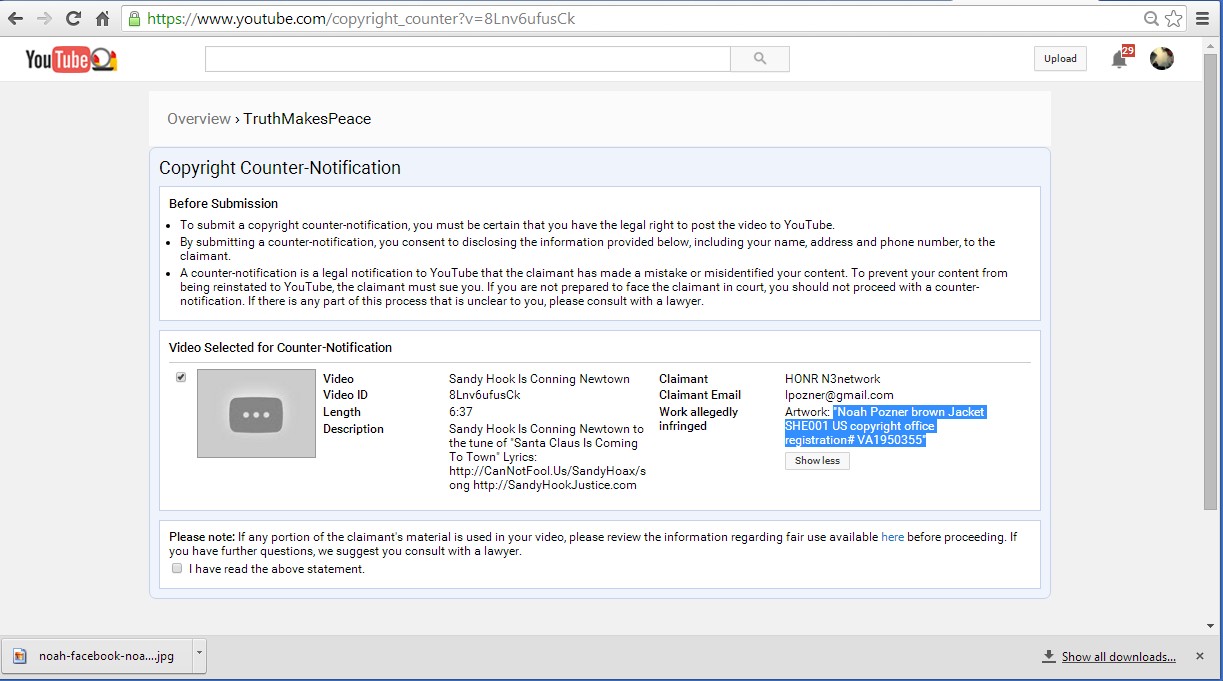Click the Upload button
The width and height of the screenshot is (1223, 681).
1060,59
